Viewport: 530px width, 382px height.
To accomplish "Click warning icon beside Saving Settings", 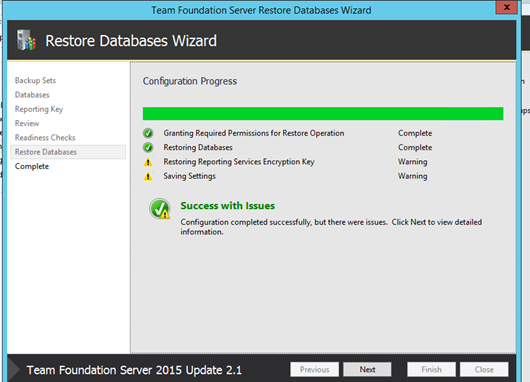I will [148, 176].
